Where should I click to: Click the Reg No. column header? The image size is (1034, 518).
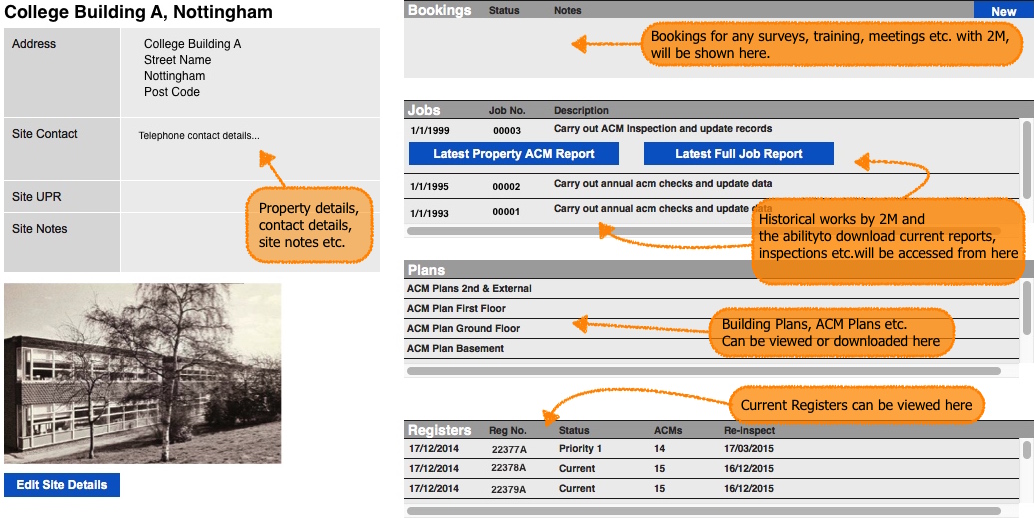(x=508, y=430)
